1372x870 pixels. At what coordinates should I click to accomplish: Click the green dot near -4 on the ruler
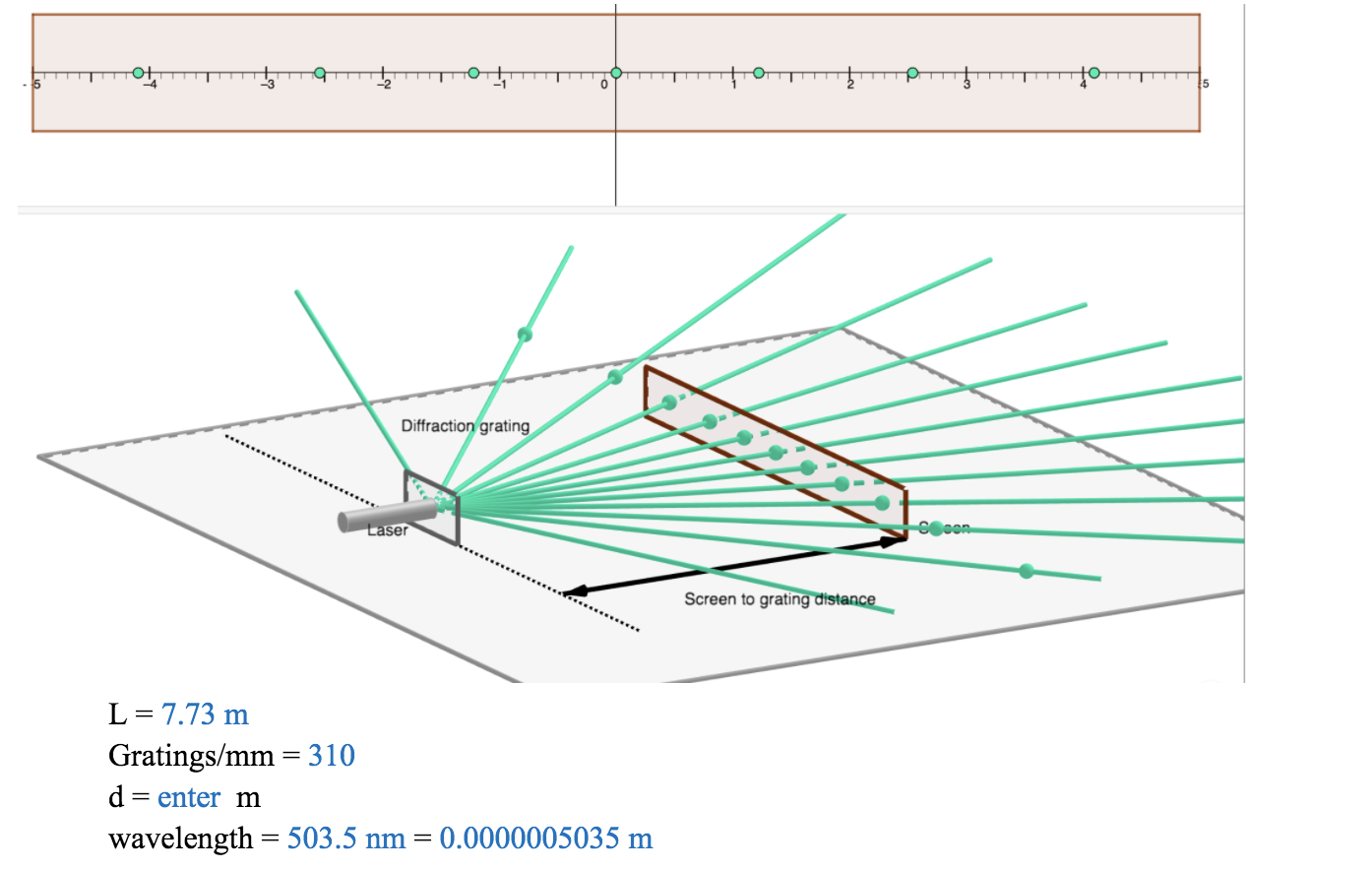138,71
